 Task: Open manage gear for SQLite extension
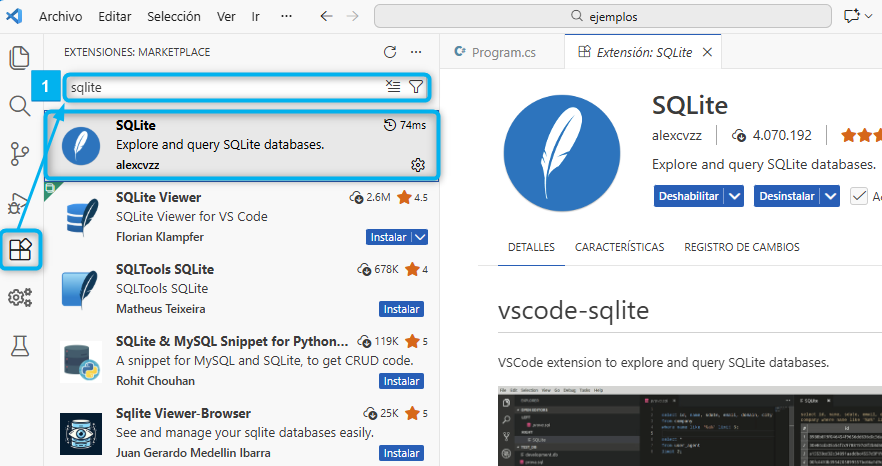click(418, 164)
